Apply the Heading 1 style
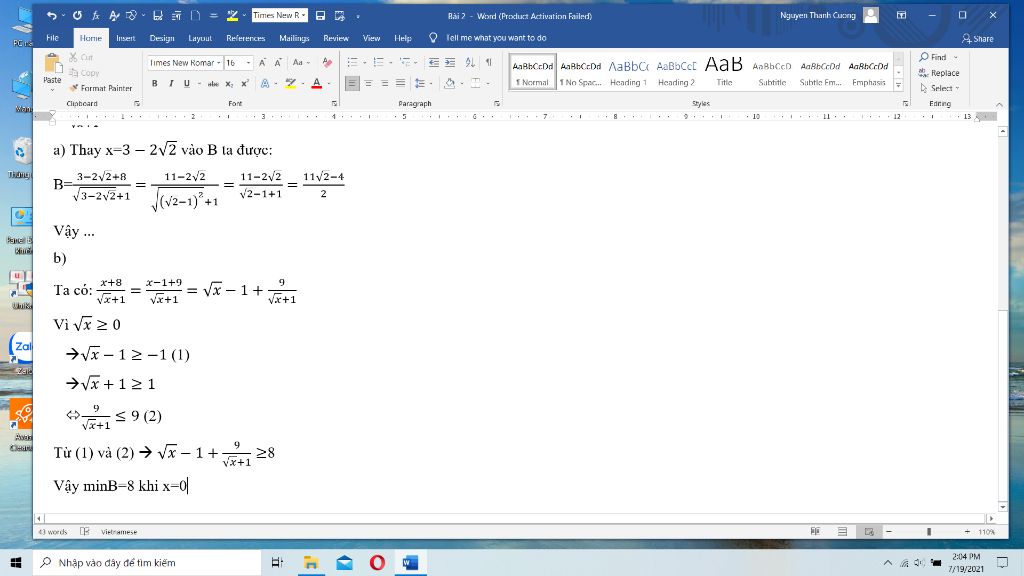Viewport: 1024px width, 576px height. tap(628, 72)
